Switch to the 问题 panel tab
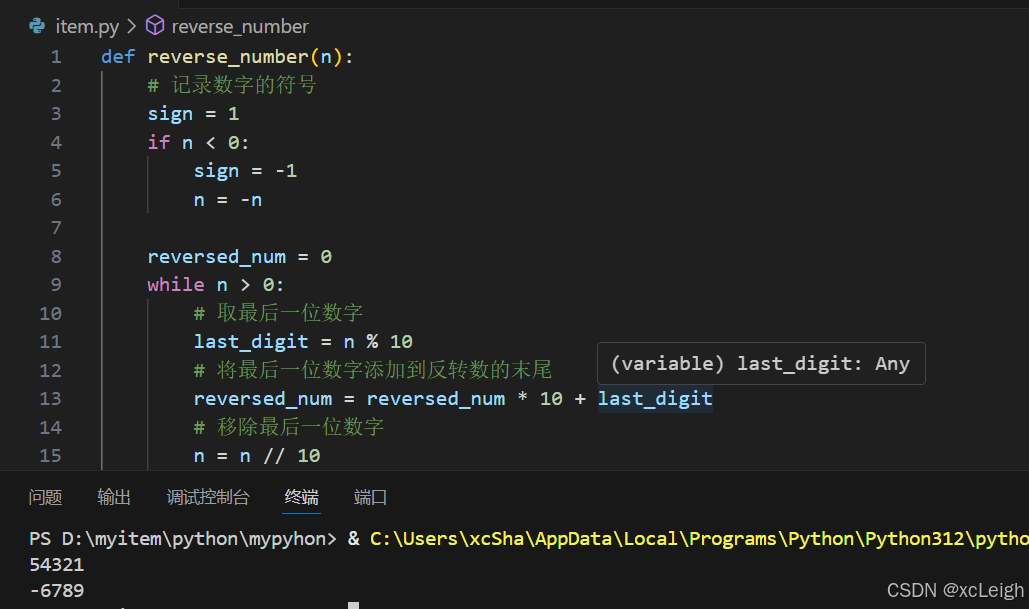Viewport: 1029px width, 609px height. 45,497
